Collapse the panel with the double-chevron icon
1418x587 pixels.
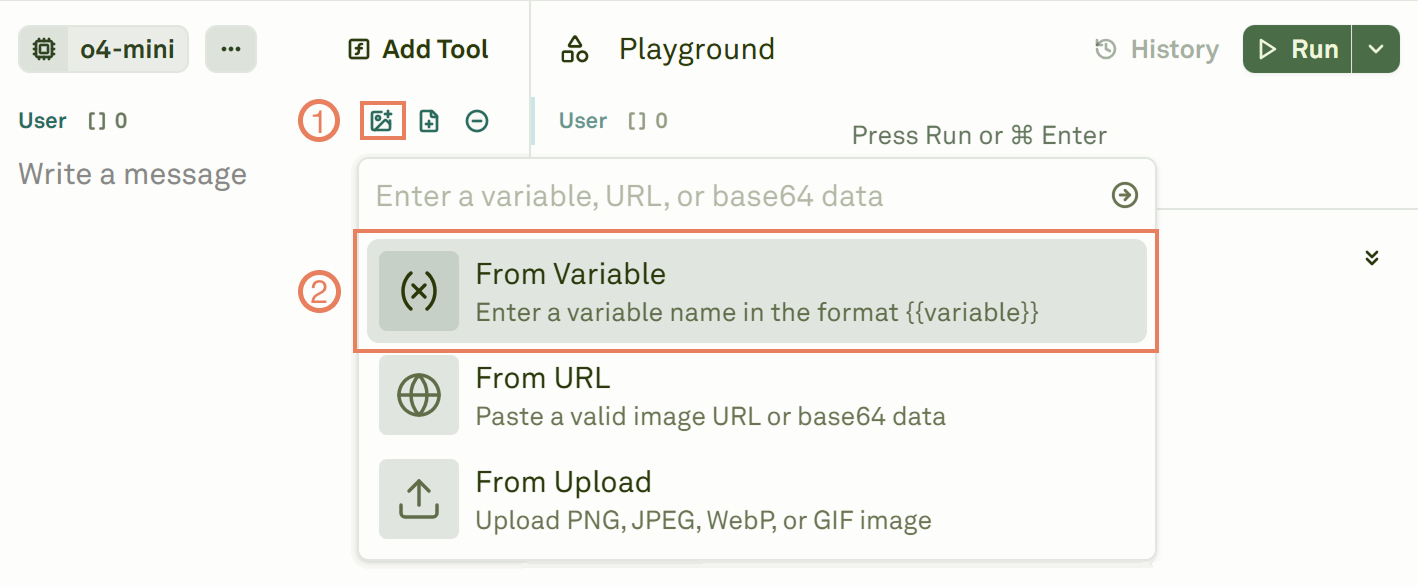[1370, 257]
